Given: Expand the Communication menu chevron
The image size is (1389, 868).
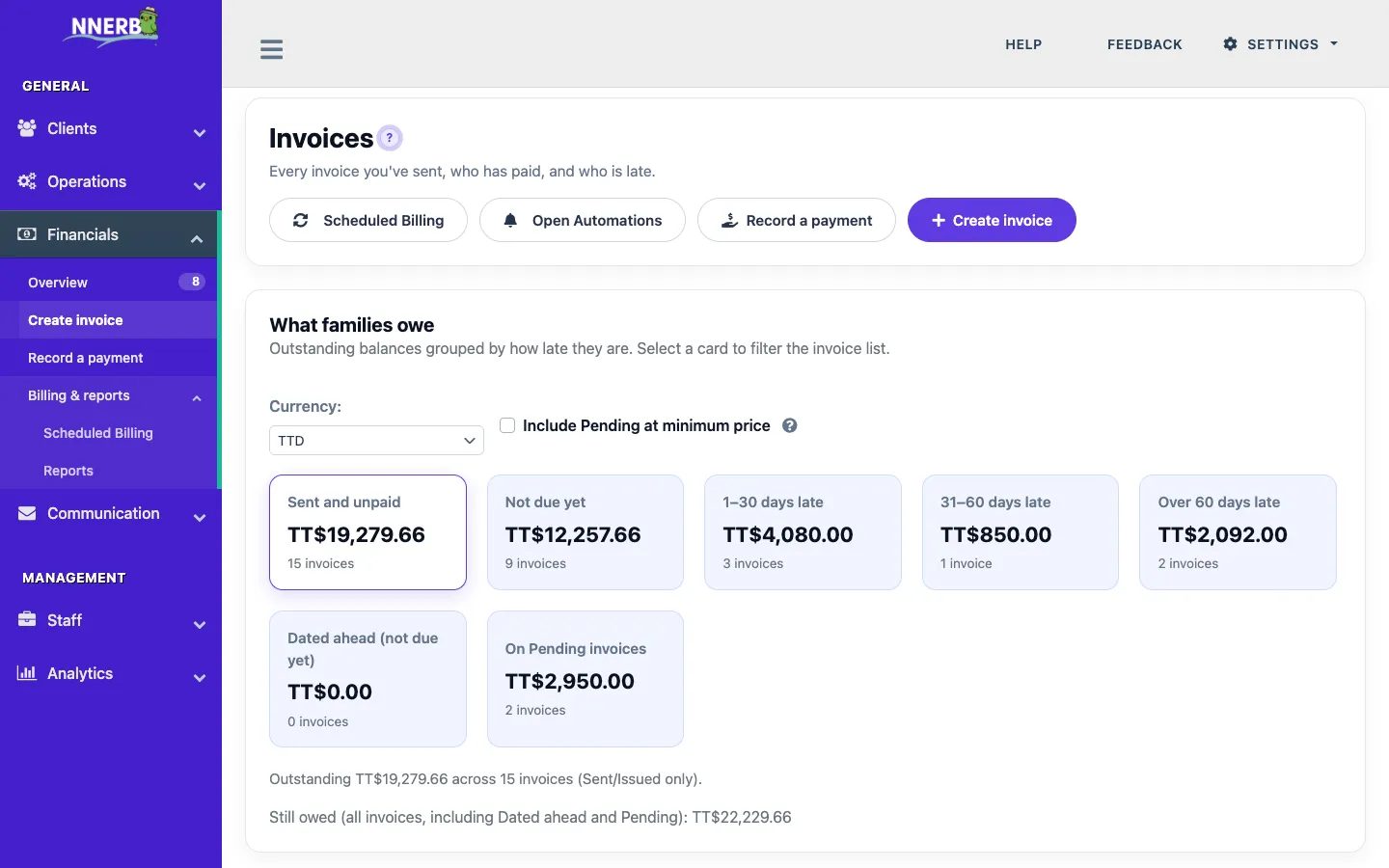Looking at the screenshot, I should (x=200, y=518).
